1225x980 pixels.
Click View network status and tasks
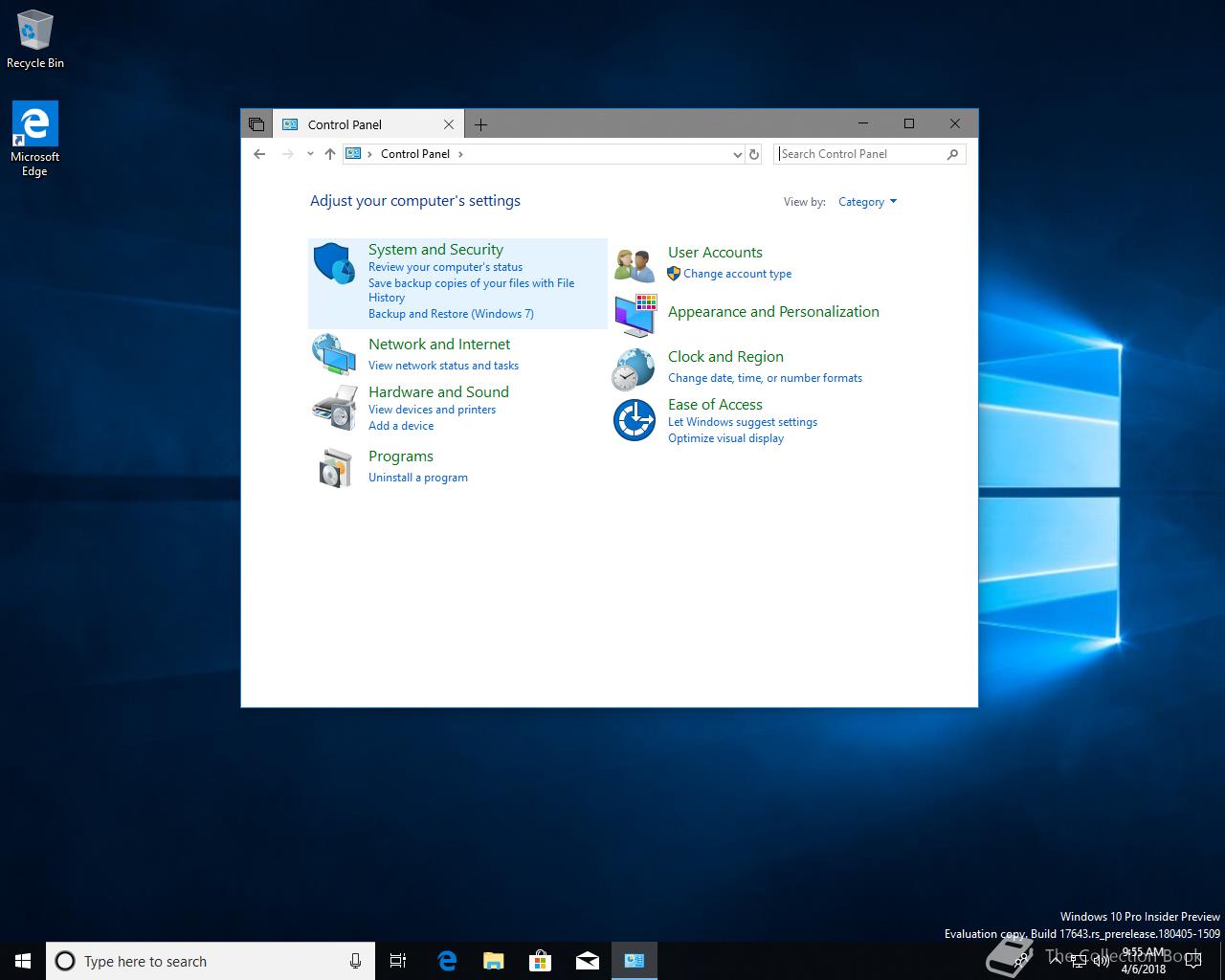pyautogui.click(x=443, y=366)
